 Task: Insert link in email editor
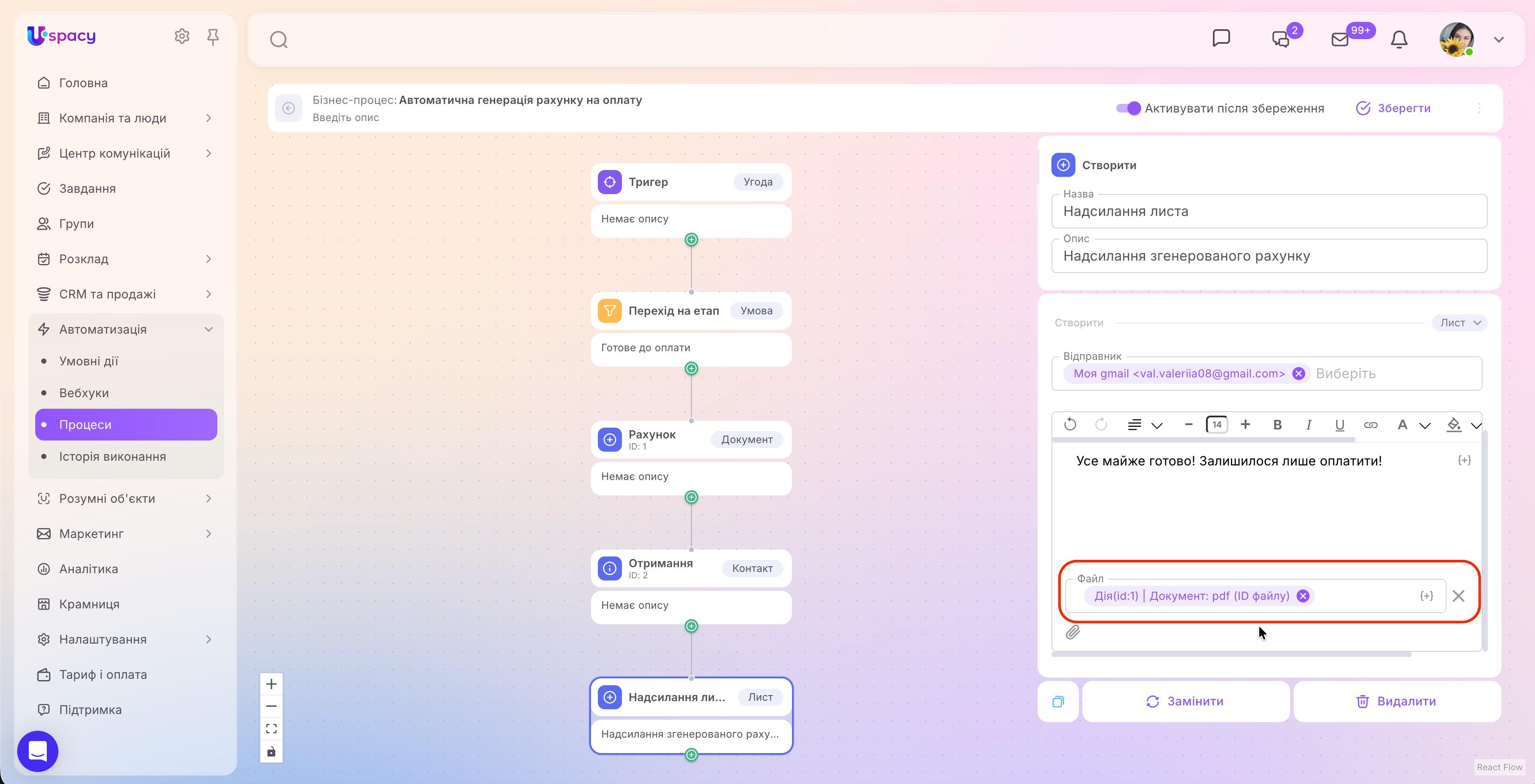click(x=1370, y=425)
